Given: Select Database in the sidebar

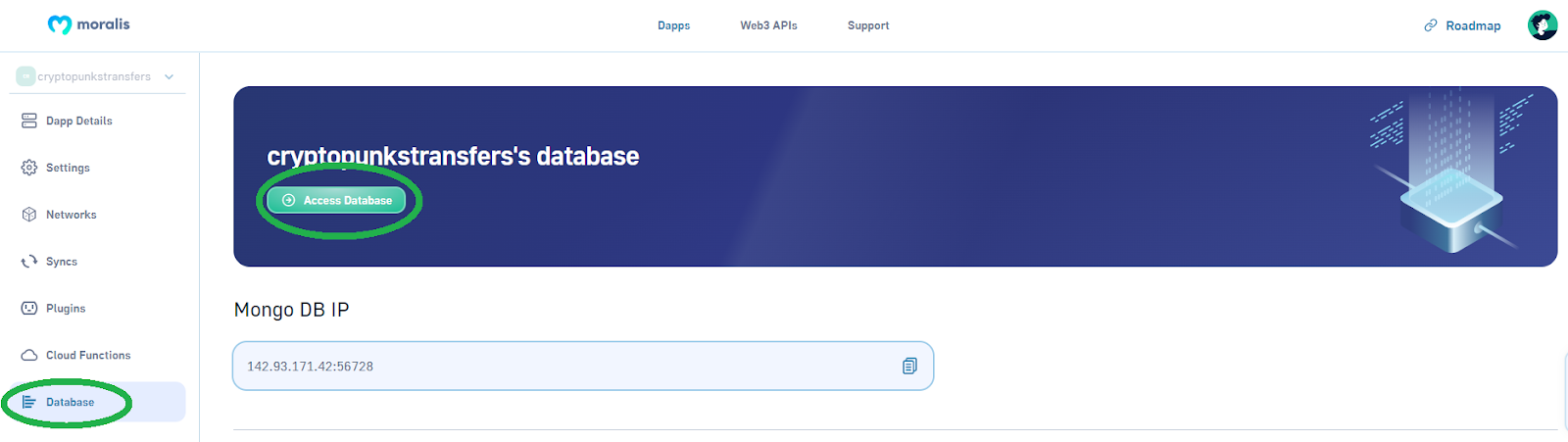Looking at the screenshot, I should point(95,402).
